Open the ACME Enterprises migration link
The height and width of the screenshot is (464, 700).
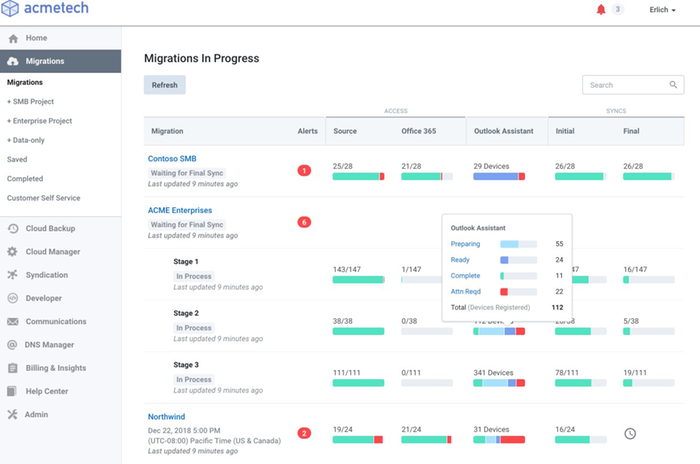[180, 211]
